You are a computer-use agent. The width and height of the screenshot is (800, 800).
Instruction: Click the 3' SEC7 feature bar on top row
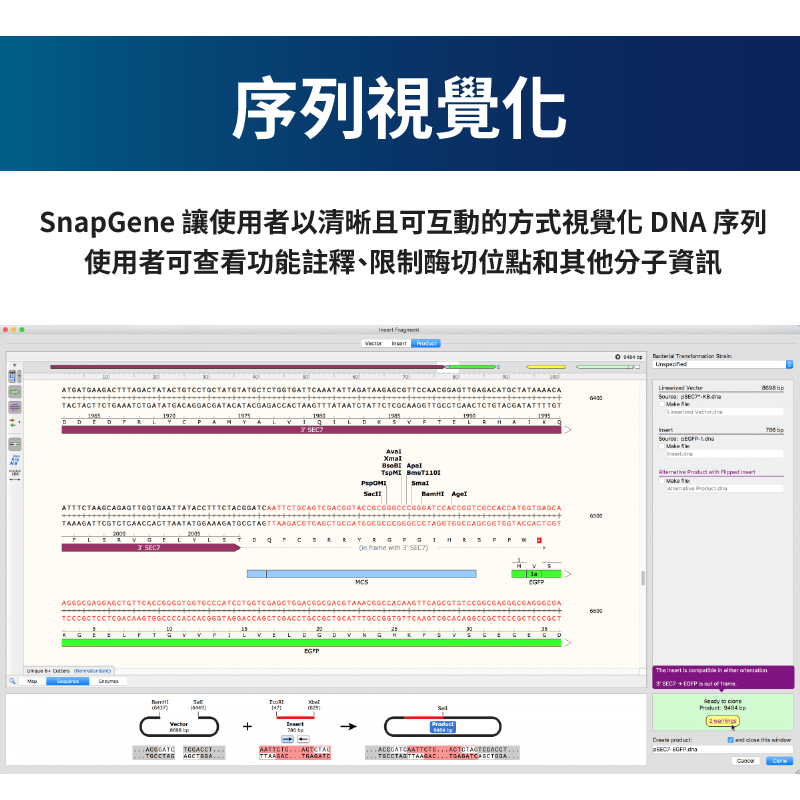coord(311,430)
